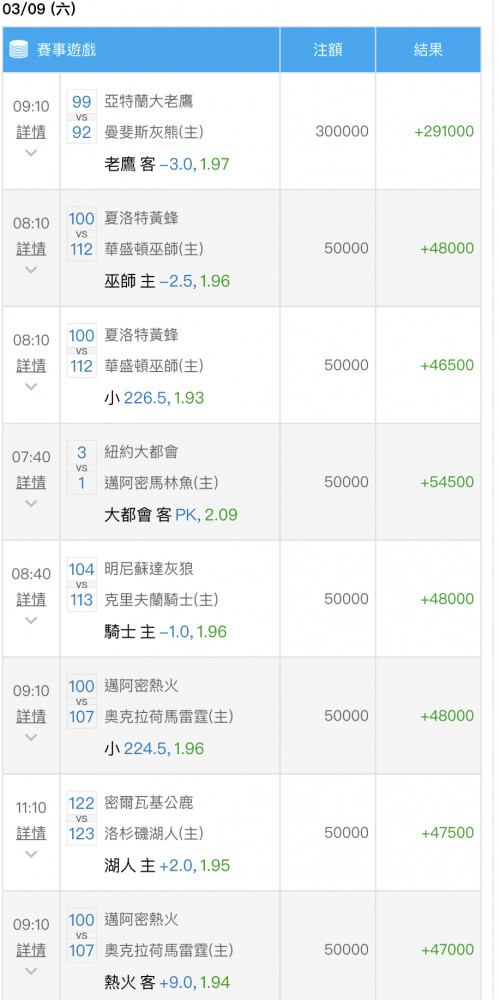Open 詳情 for 11:10 Lakers game
This screenshot has width=500, height=1000.
click(x=31, y=834)
